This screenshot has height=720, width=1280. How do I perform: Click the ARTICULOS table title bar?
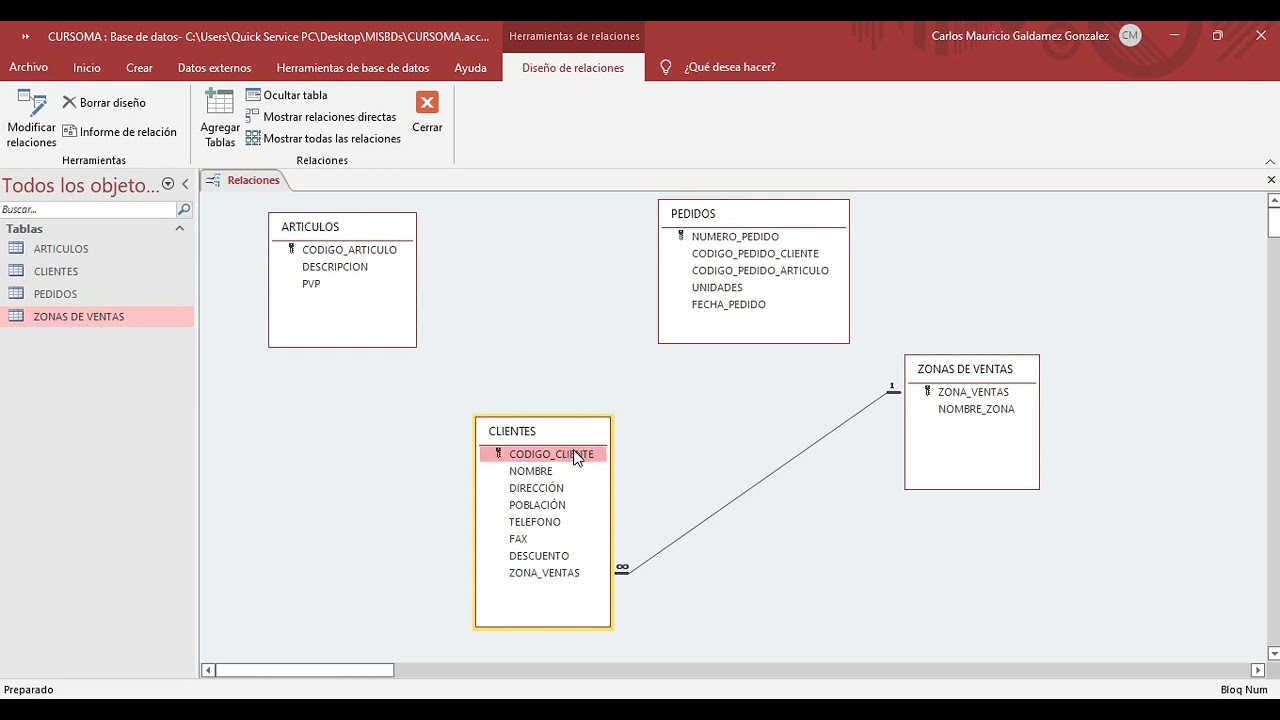tap(342, 227)
